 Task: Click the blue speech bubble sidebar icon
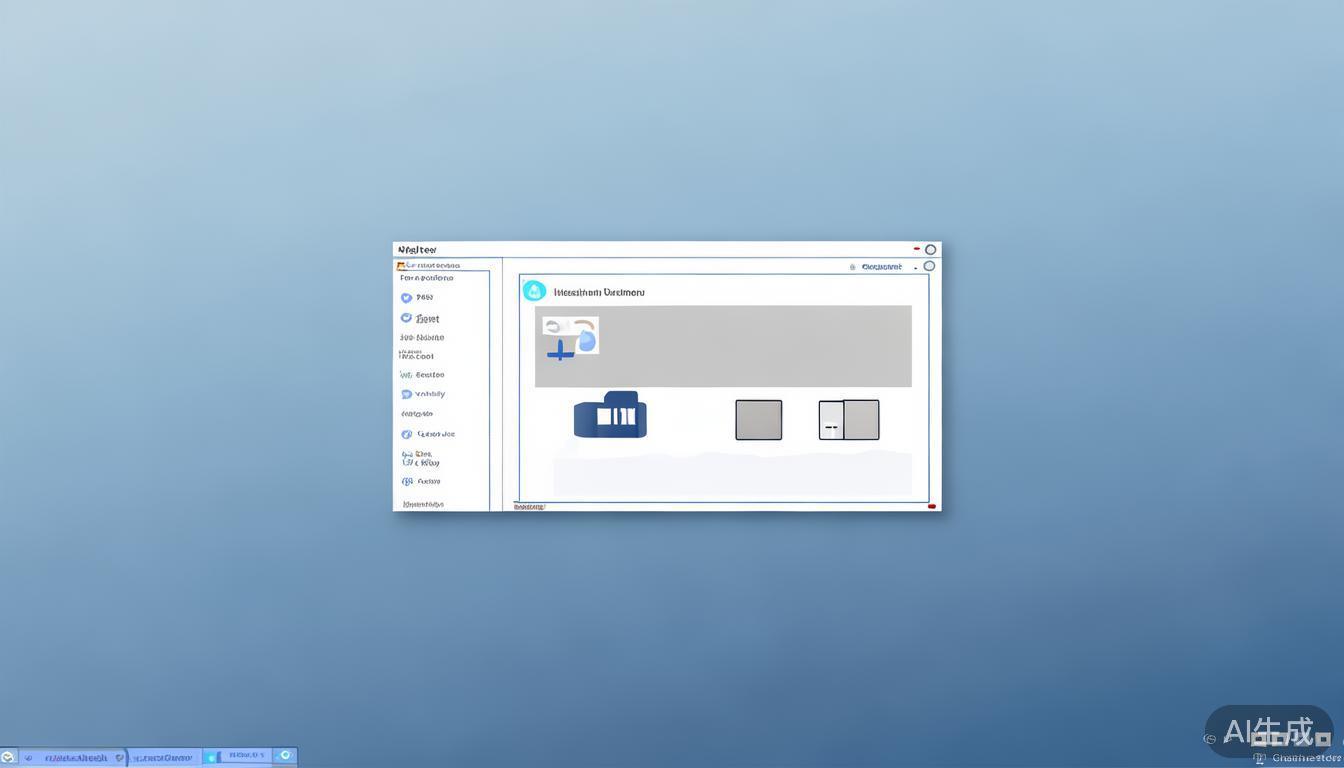406,394
